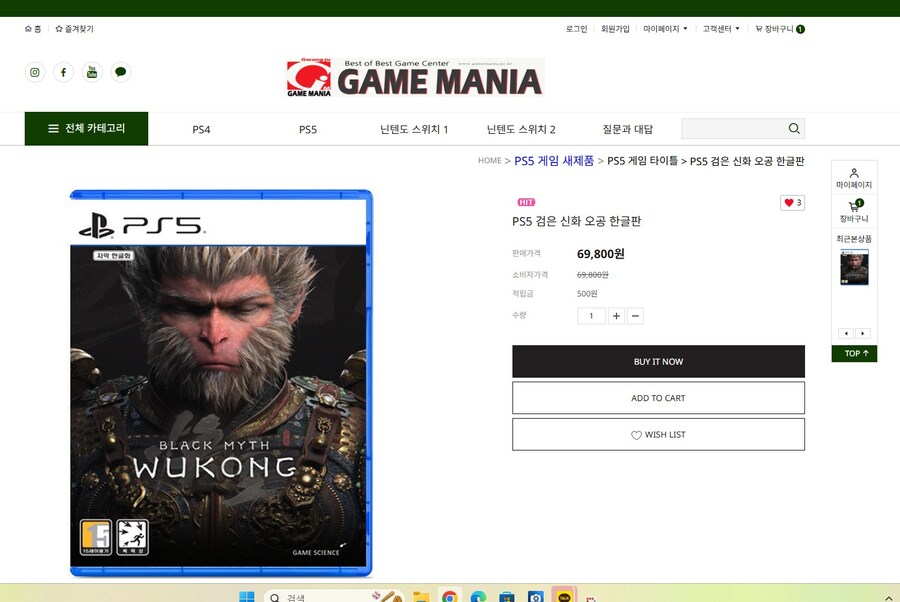Increase quantity with the plus stepper
The image size is (900, 602).
pos(615,315)
